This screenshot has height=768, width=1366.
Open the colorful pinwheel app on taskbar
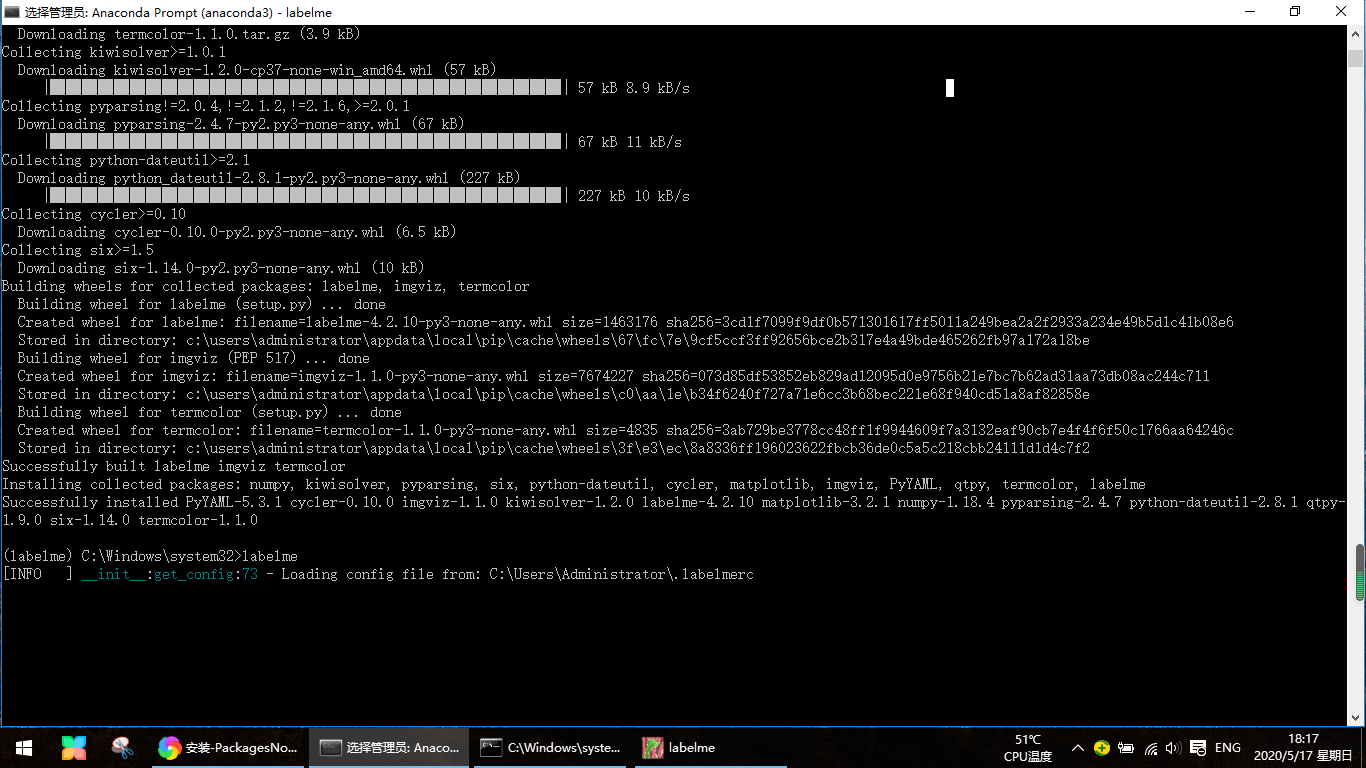74,748
